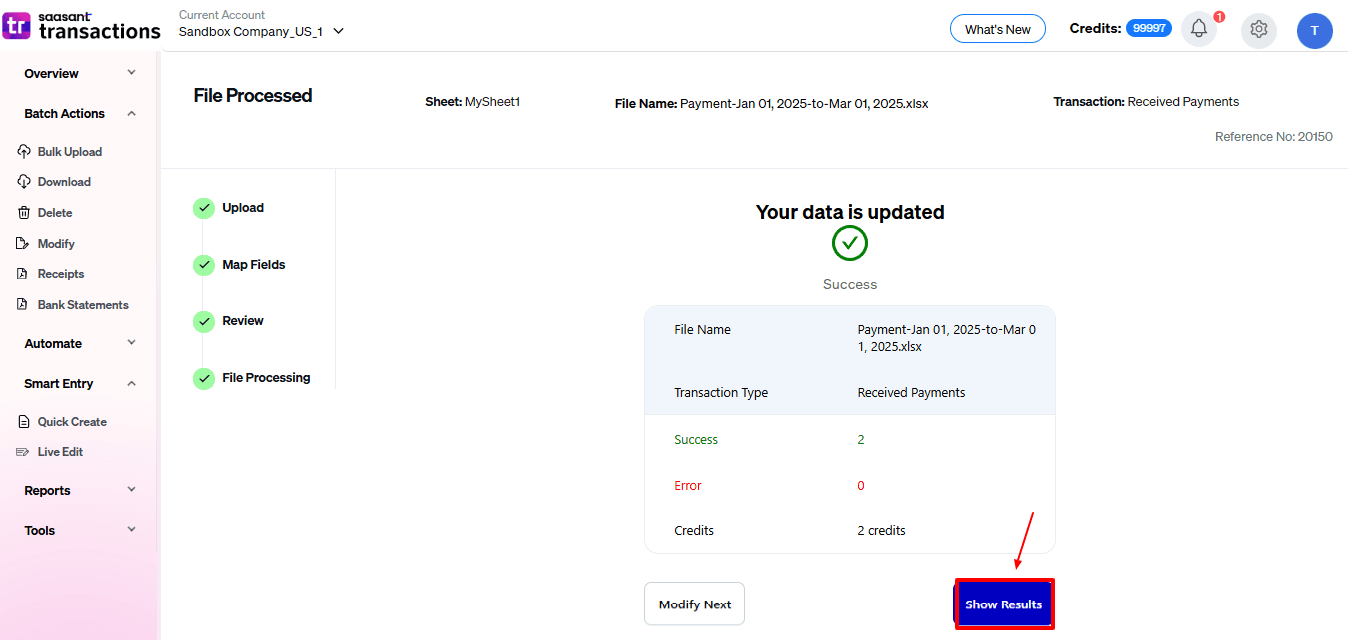Image resolution: width=1348 pixels, height=640 pixels.
Task: Click the Show Results button
Action: [1003, 604]
